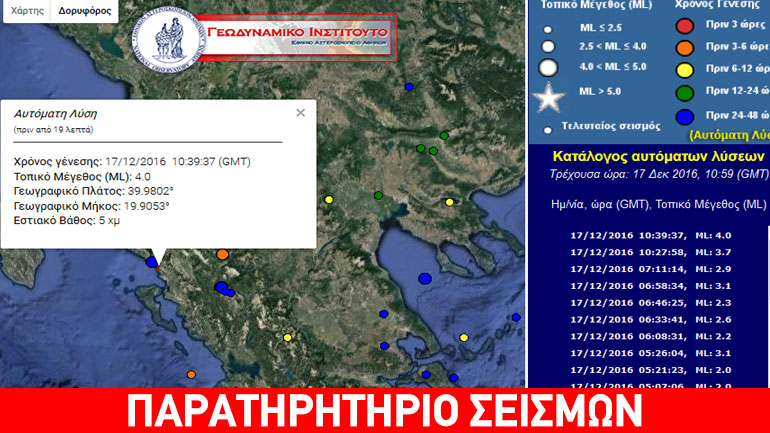
Task: Click the largest marker in the blue cluster in Epirus
Action: coord(221,287)
